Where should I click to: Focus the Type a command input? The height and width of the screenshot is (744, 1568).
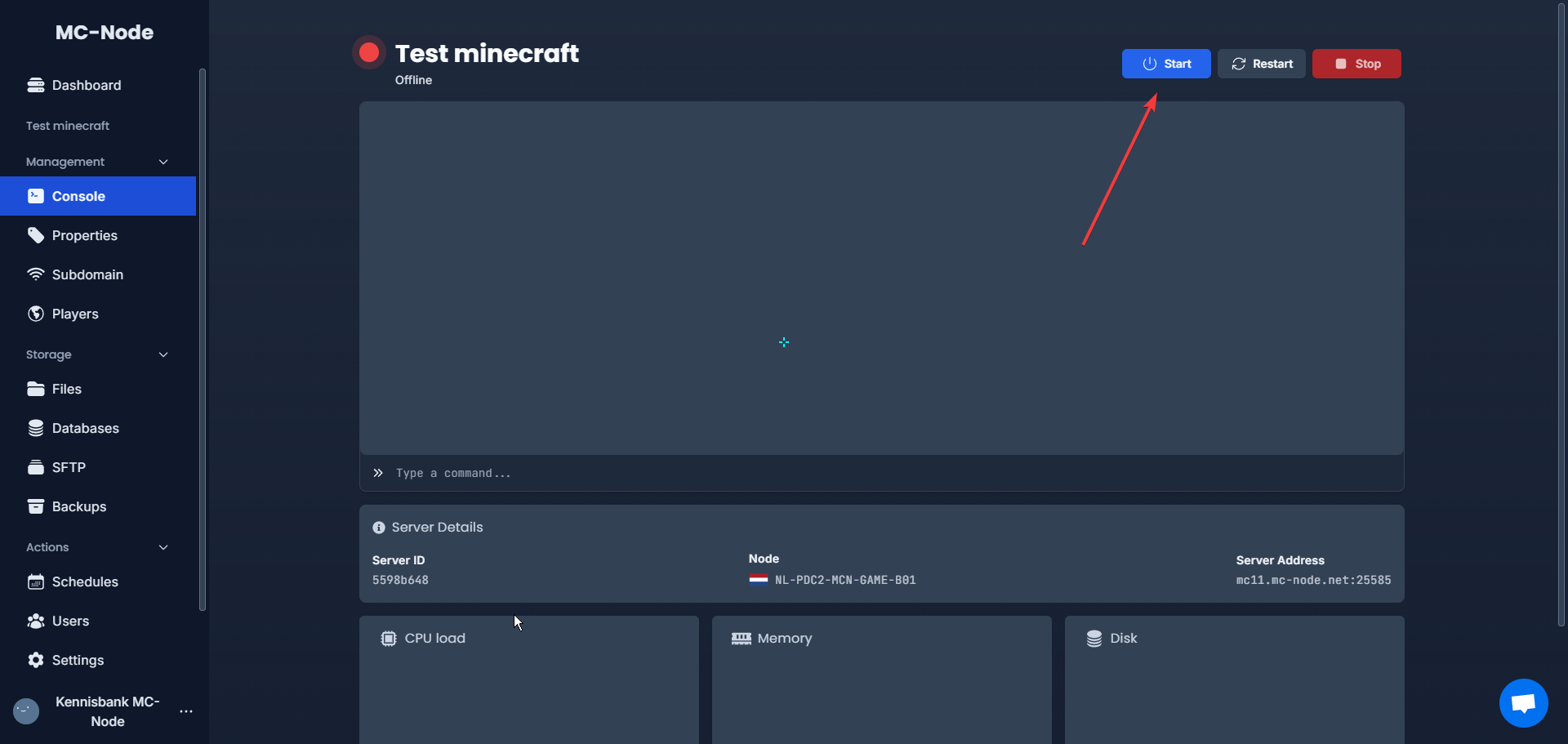pos(882,473)
